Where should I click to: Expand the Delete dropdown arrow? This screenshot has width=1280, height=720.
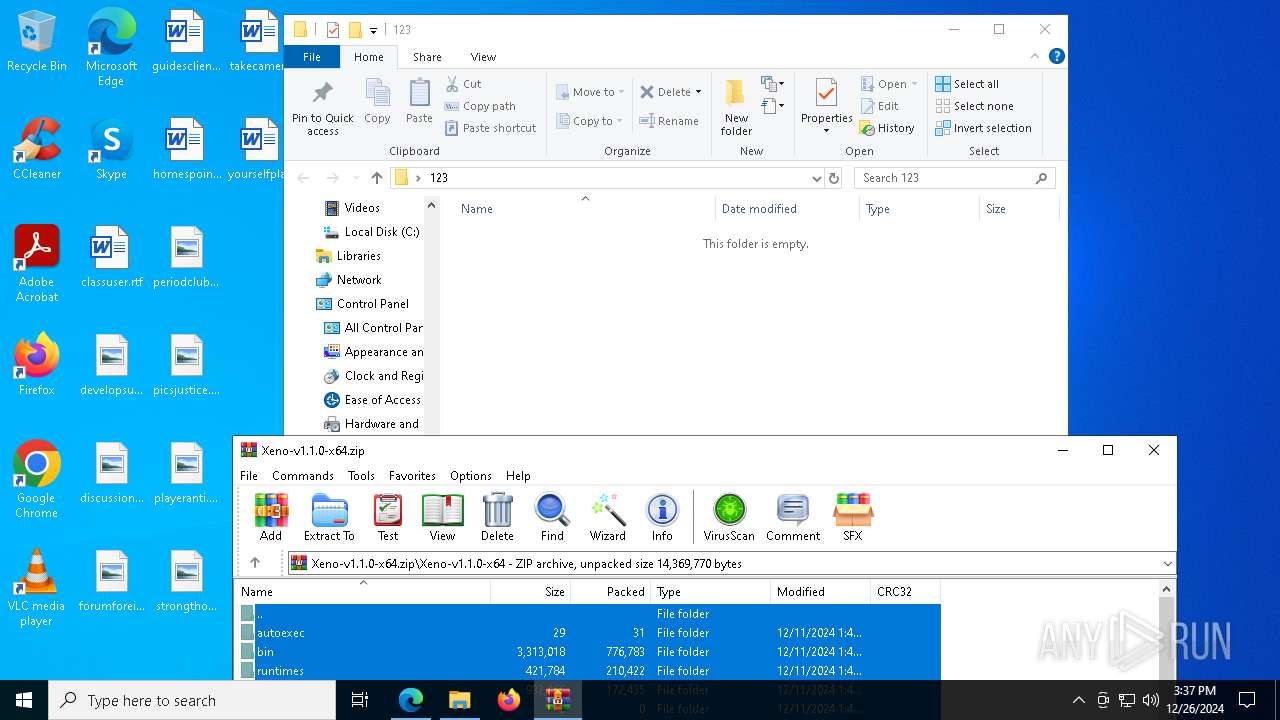click(x=698, y=92)
